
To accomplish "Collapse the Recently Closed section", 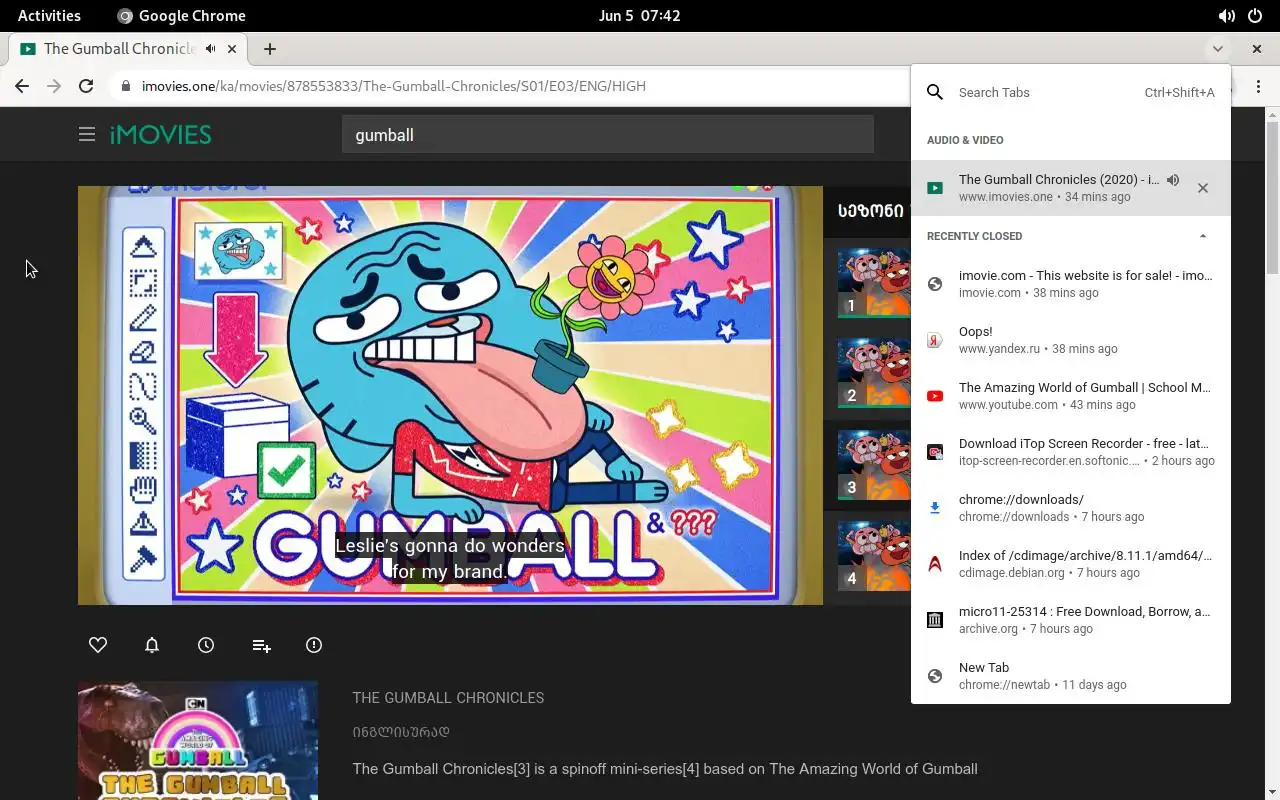I will [x=1203, y=236].
